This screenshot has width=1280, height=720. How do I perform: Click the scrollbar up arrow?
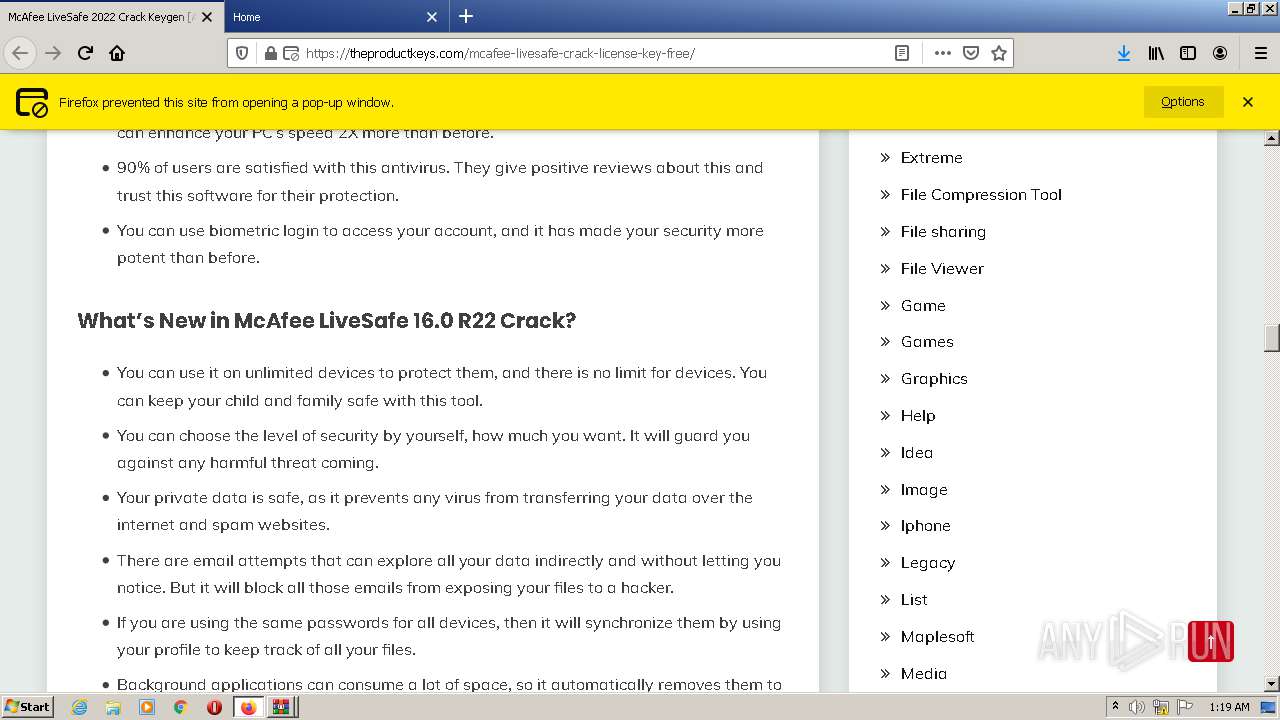pos(1272,138)
